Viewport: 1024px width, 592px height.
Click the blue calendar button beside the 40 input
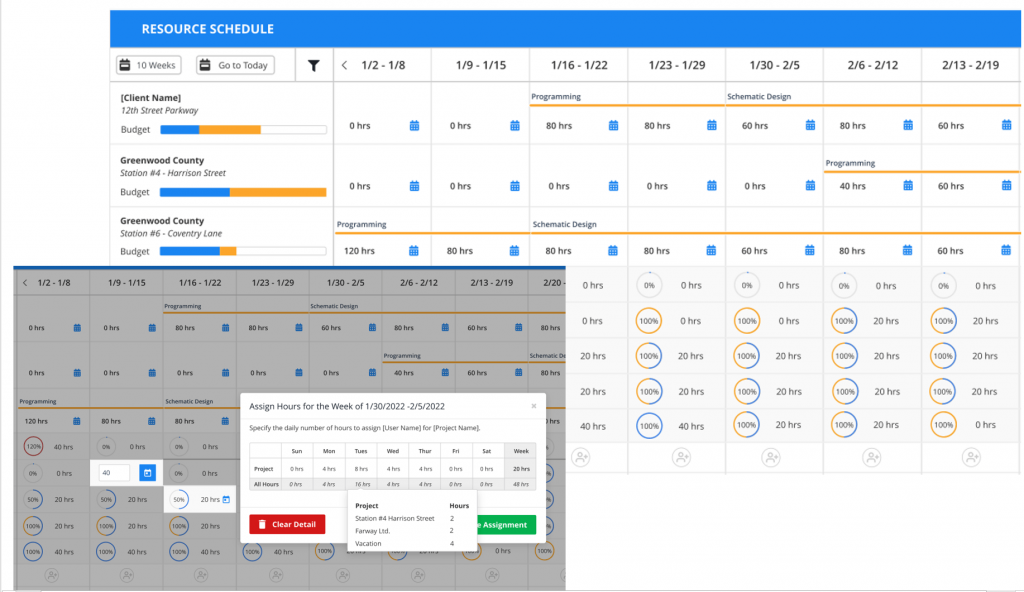(148, 472)
